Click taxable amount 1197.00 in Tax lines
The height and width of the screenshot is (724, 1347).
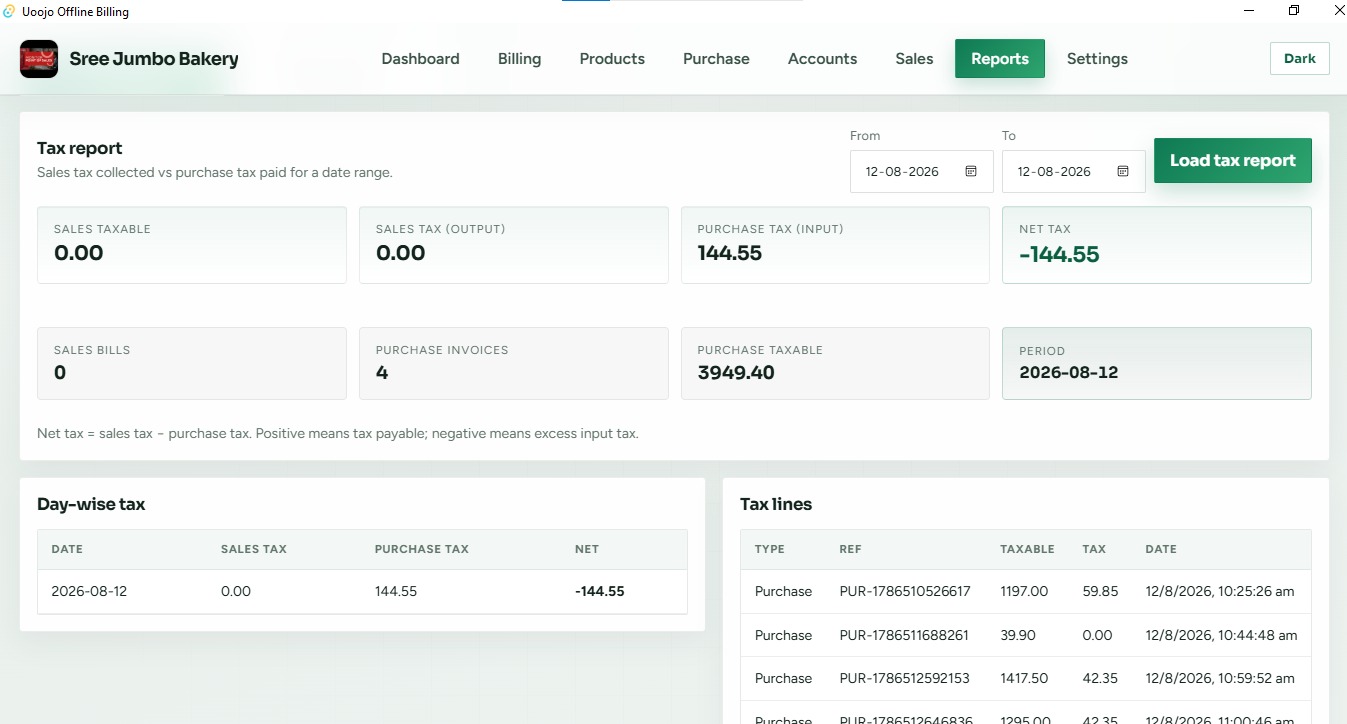point(1024,592)
